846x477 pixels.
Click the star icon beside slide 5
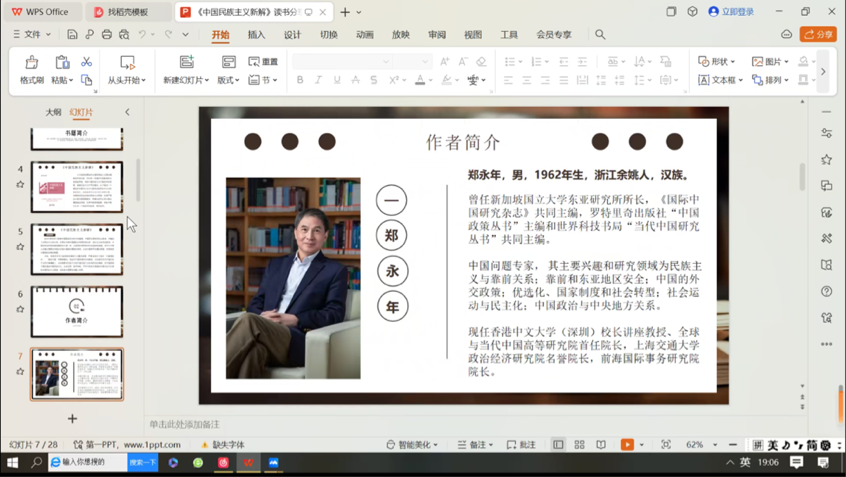(x=20, y=247)
